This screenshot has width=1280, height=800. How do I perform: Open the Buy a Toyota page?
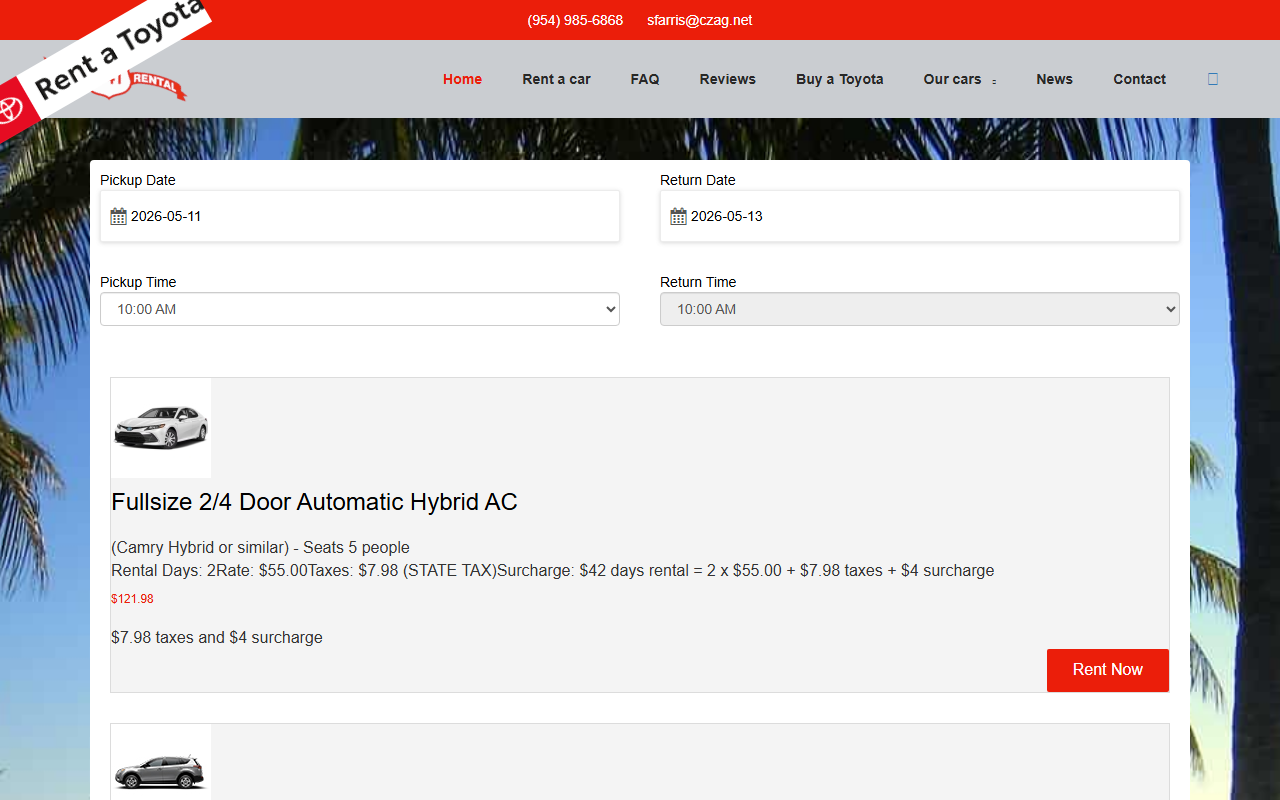coord(839,79)
